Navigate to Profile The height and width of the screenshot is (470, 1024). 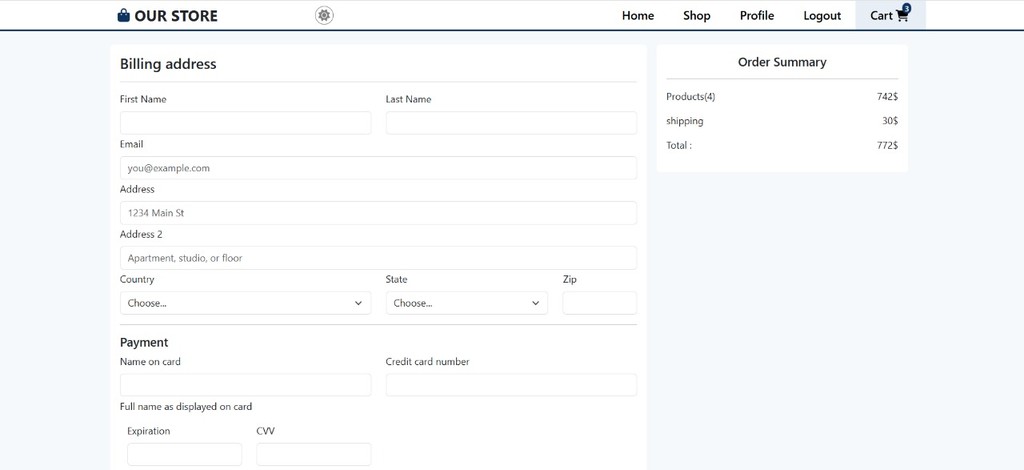pyautogui.click(x=757, y=16)
